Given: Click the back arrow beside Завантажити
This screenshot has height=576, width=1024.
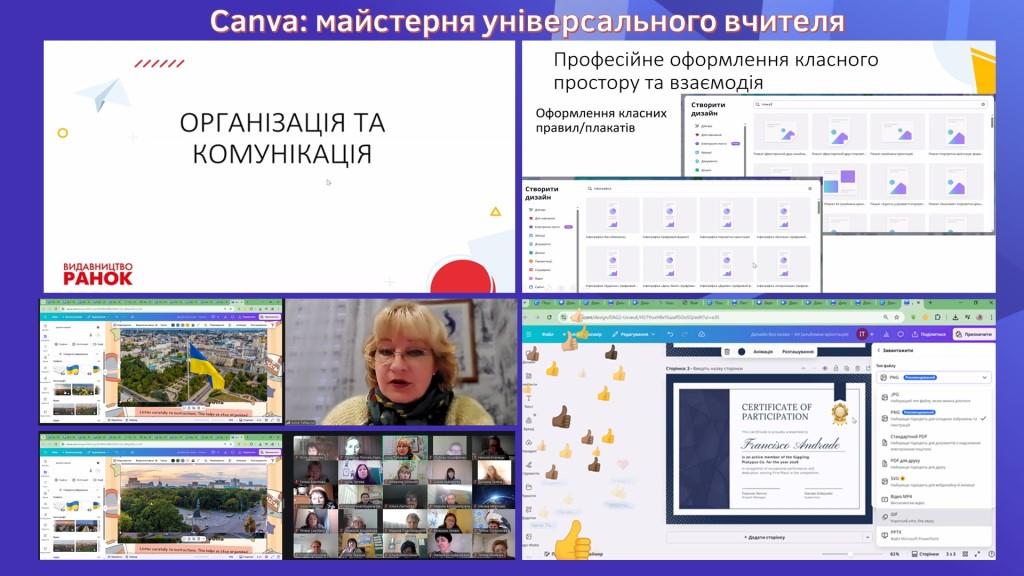Looking at the screenshot, I should pyautogui.click(x=878, y=351).
